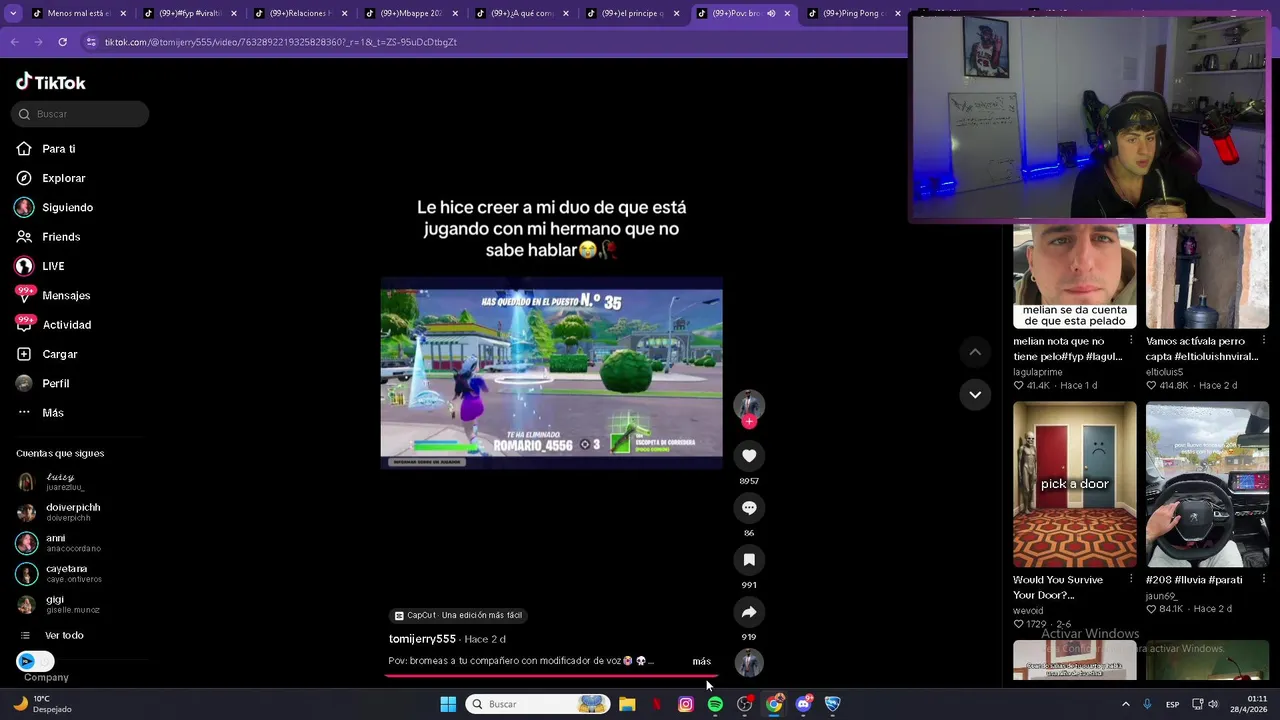The width and height of the screenshot is (1280, 720).
Task: Open followed account gigi giselle.munoz
Action: point(58,605)
